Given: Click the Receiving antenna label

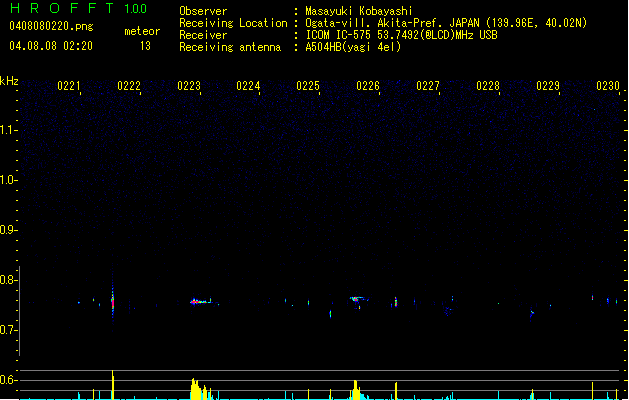Looking at the screenshot, I should coord(230,47).
